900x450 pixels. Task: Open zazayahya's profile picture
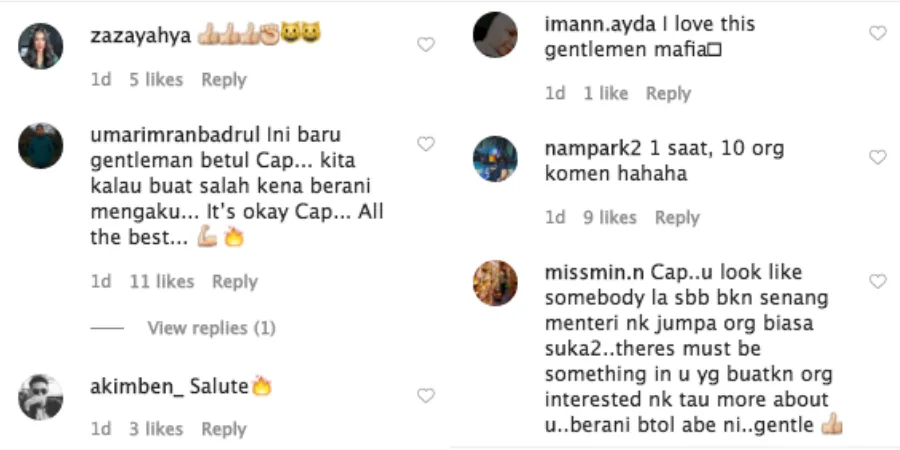pos(41,46)
